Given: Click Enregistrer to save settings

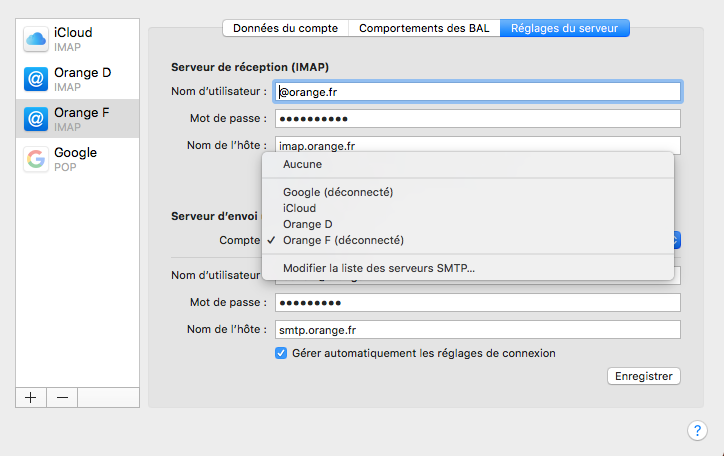Looking at the screenshot, I should pyautogui.click(x=644, y=376).
